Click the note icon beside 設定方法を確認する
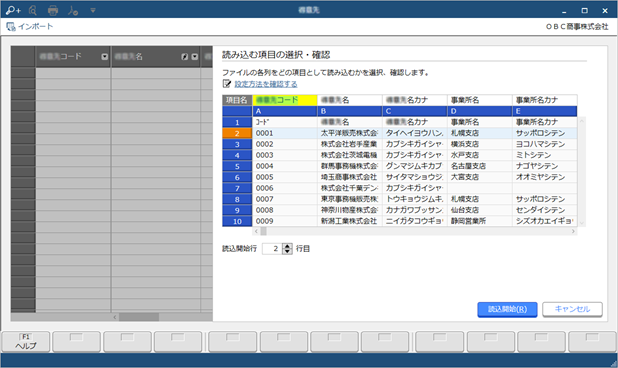 [x=227, y=84]
